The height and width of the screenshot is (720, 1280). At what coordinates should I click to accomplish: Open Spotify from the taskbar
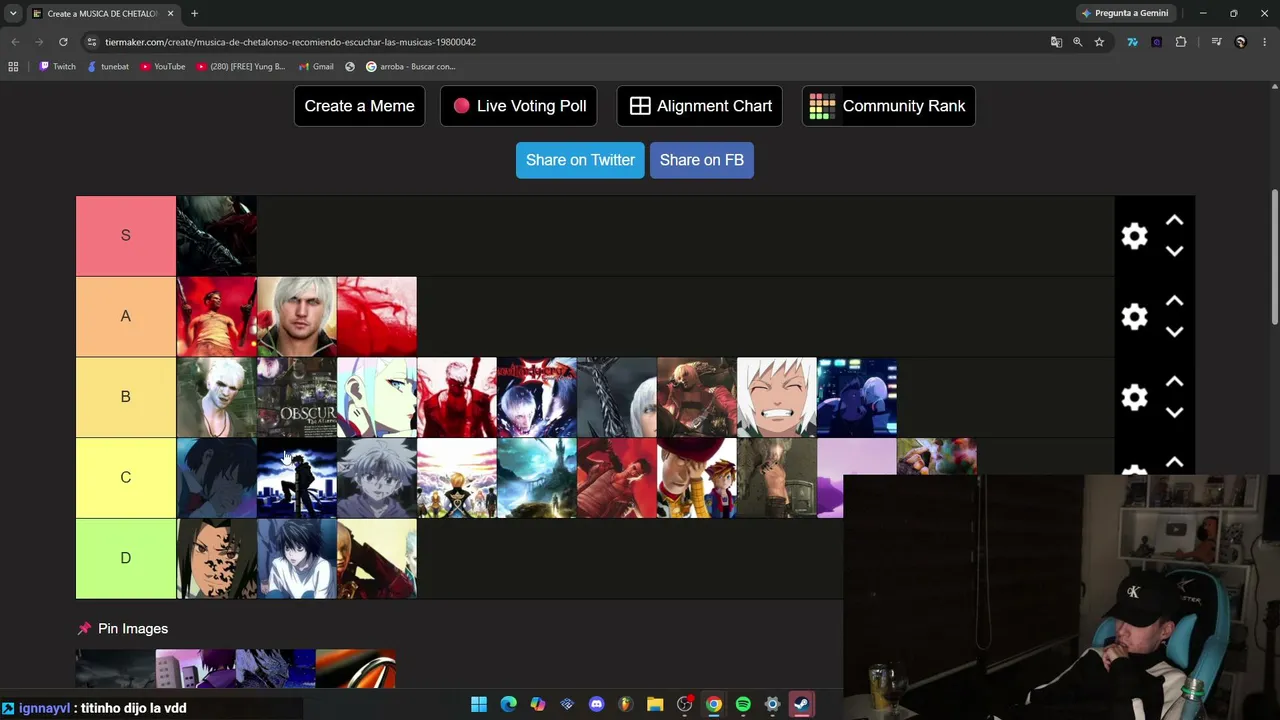pyautogui.click(x=743, y=704)
